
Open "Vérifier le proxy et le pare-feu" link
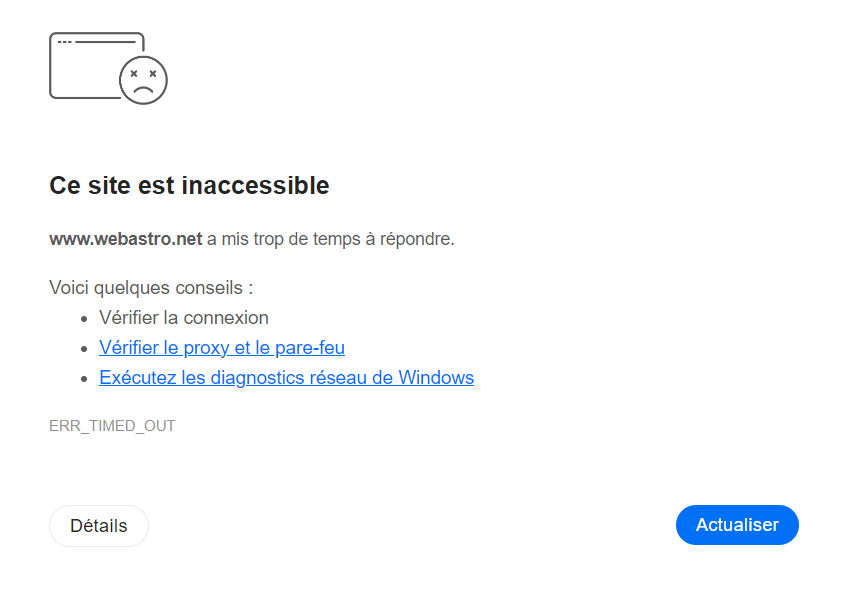point(222,348)
